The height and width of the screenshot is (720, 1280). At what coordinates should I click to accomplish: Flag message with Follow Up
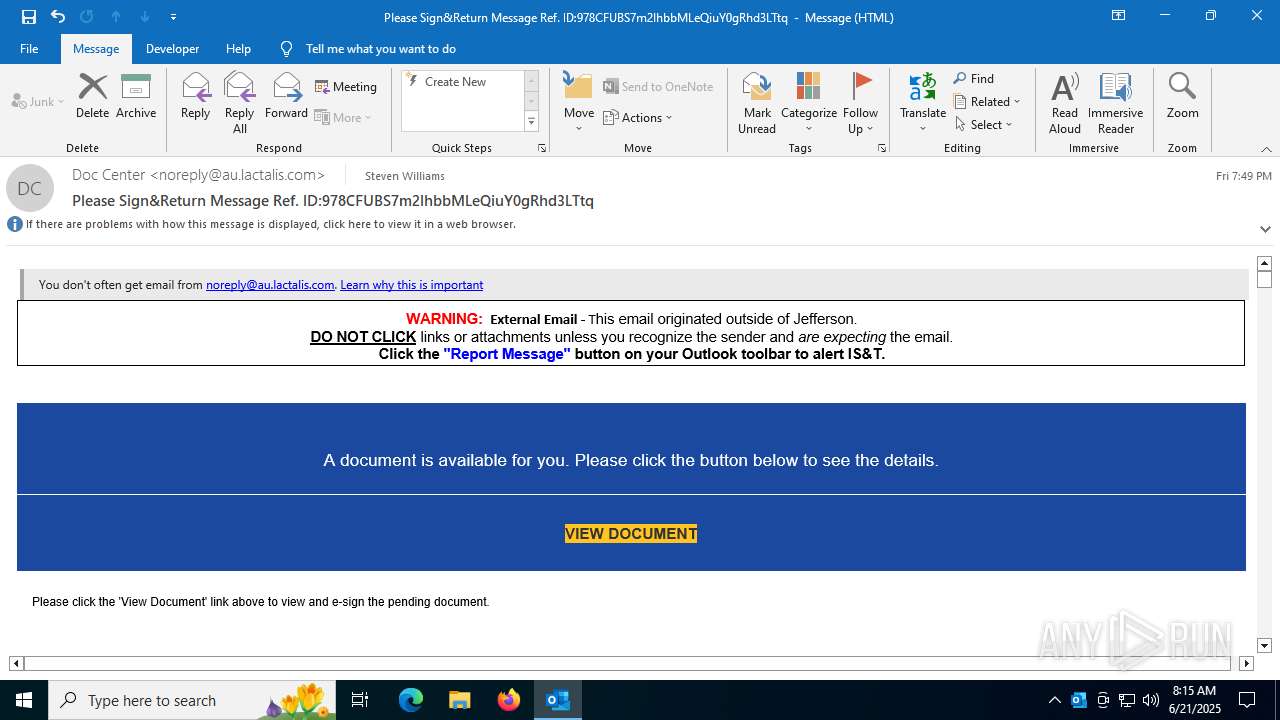coord(860,103)
